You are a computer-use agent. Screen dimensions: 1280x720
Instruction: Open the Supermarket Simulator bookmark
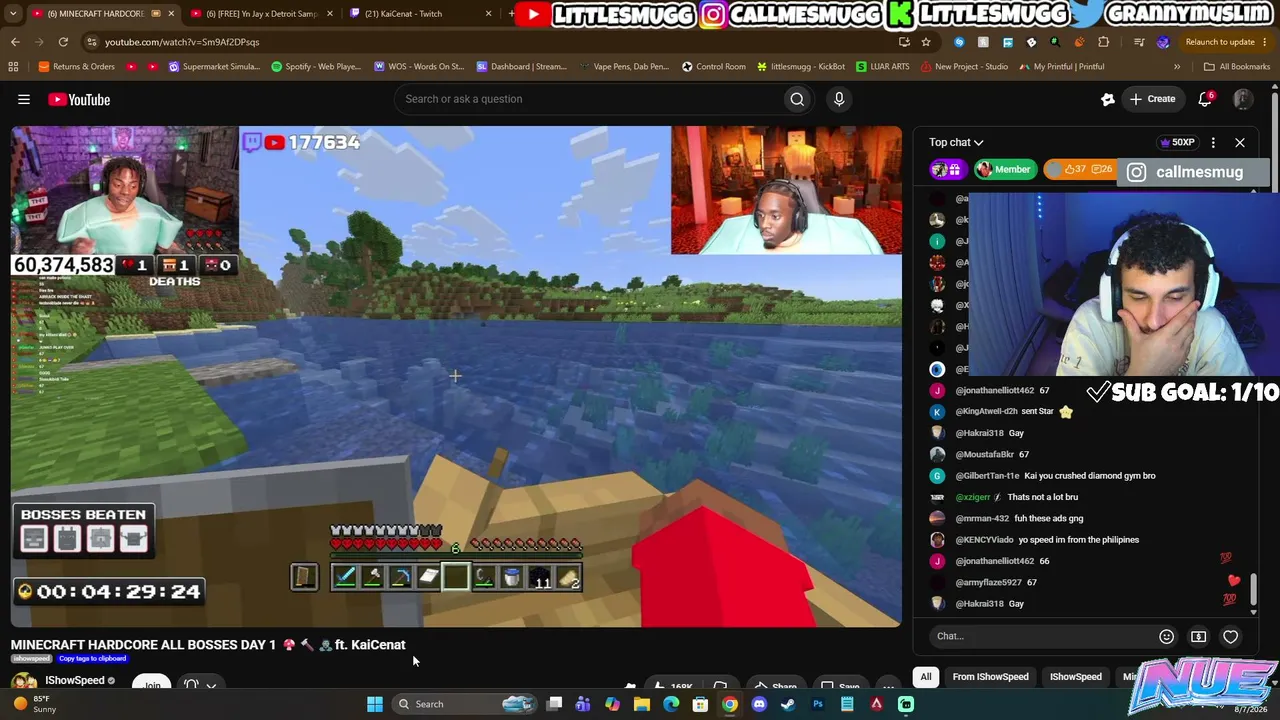tap(214, 67)
